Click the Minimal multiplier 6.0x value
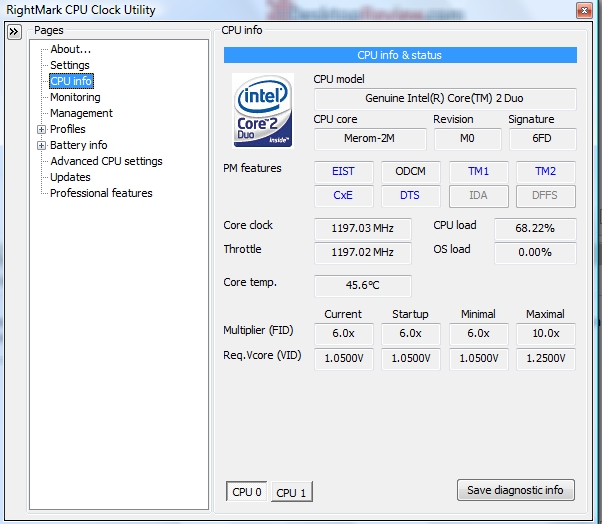The width and height of the screenshot is (602, 524). click(478, 334)
